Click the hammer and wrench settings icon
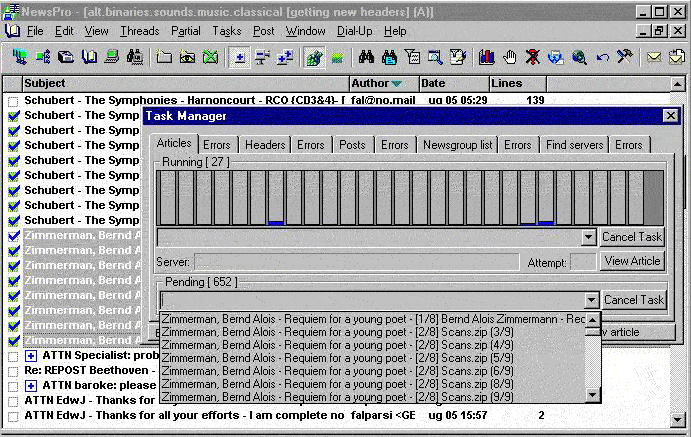 point(624,57)
